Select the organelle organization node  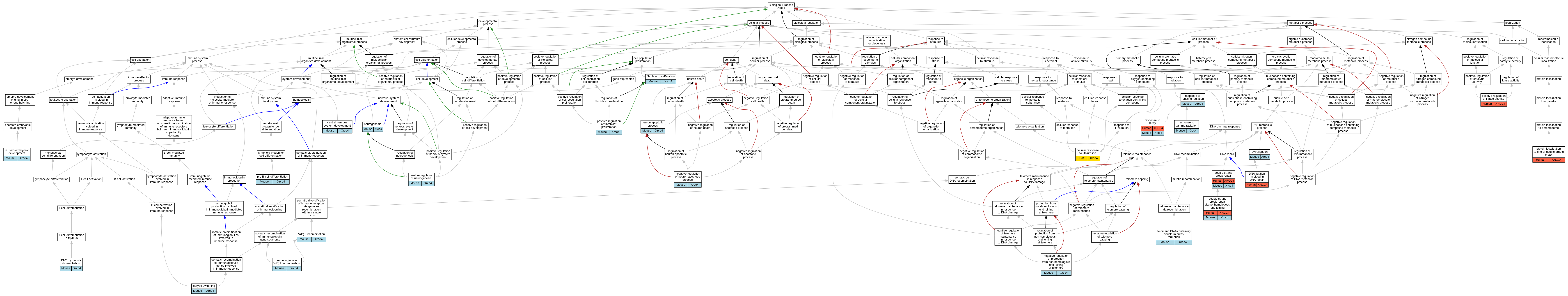[x=968, y=79]
